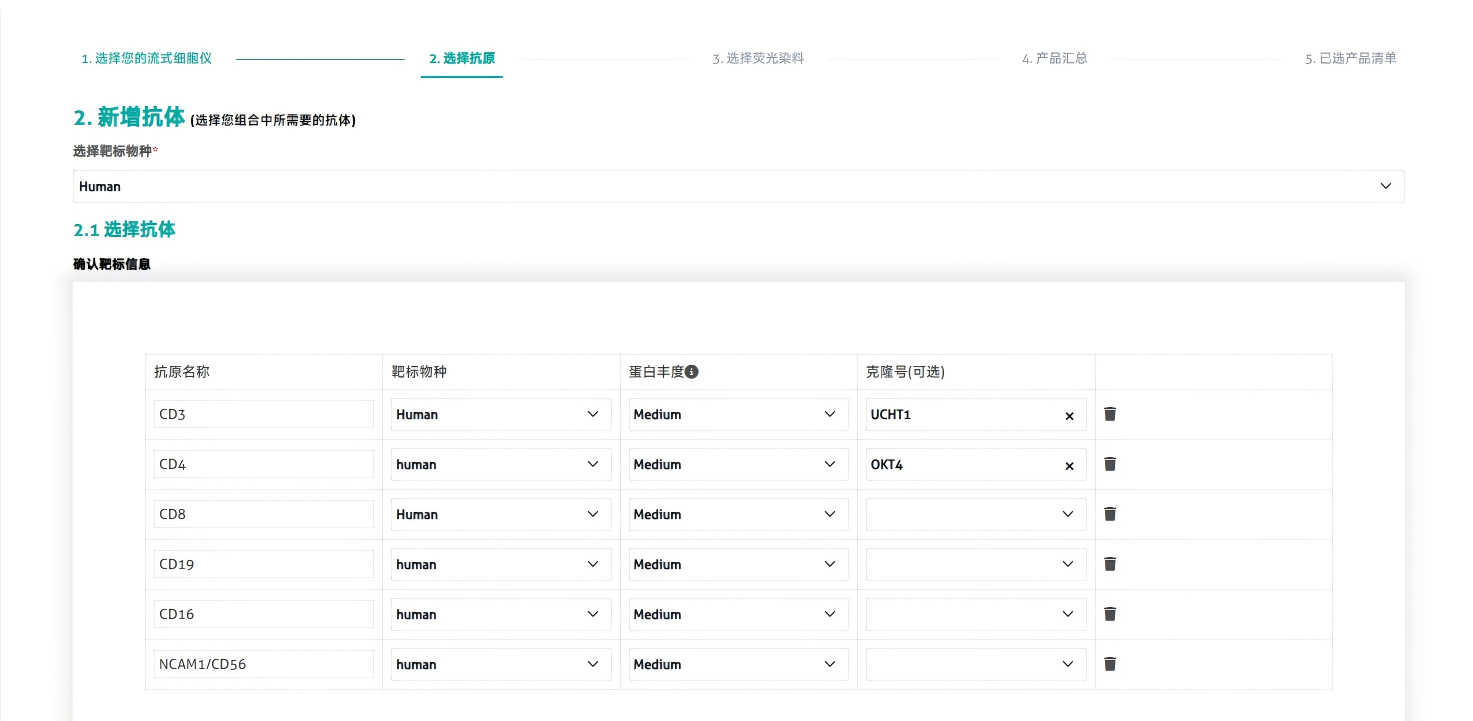The width and height of the screenshot is (1473, 721).
Task: Go to step 5 已选产品清单
Action: coord(1350,59)
